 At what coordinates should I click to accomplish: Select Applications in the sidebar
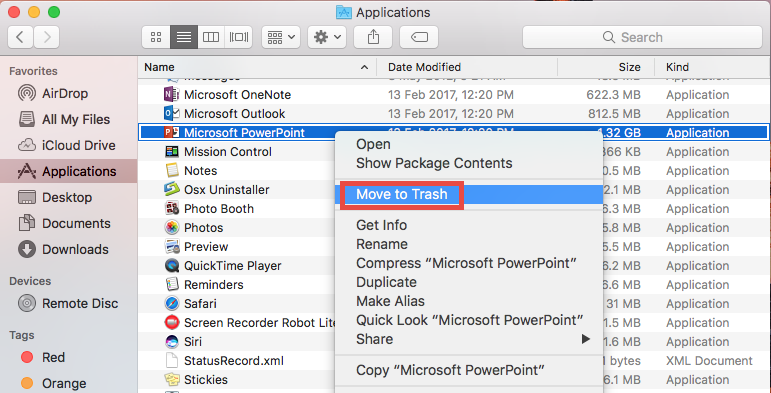point(68,171)
